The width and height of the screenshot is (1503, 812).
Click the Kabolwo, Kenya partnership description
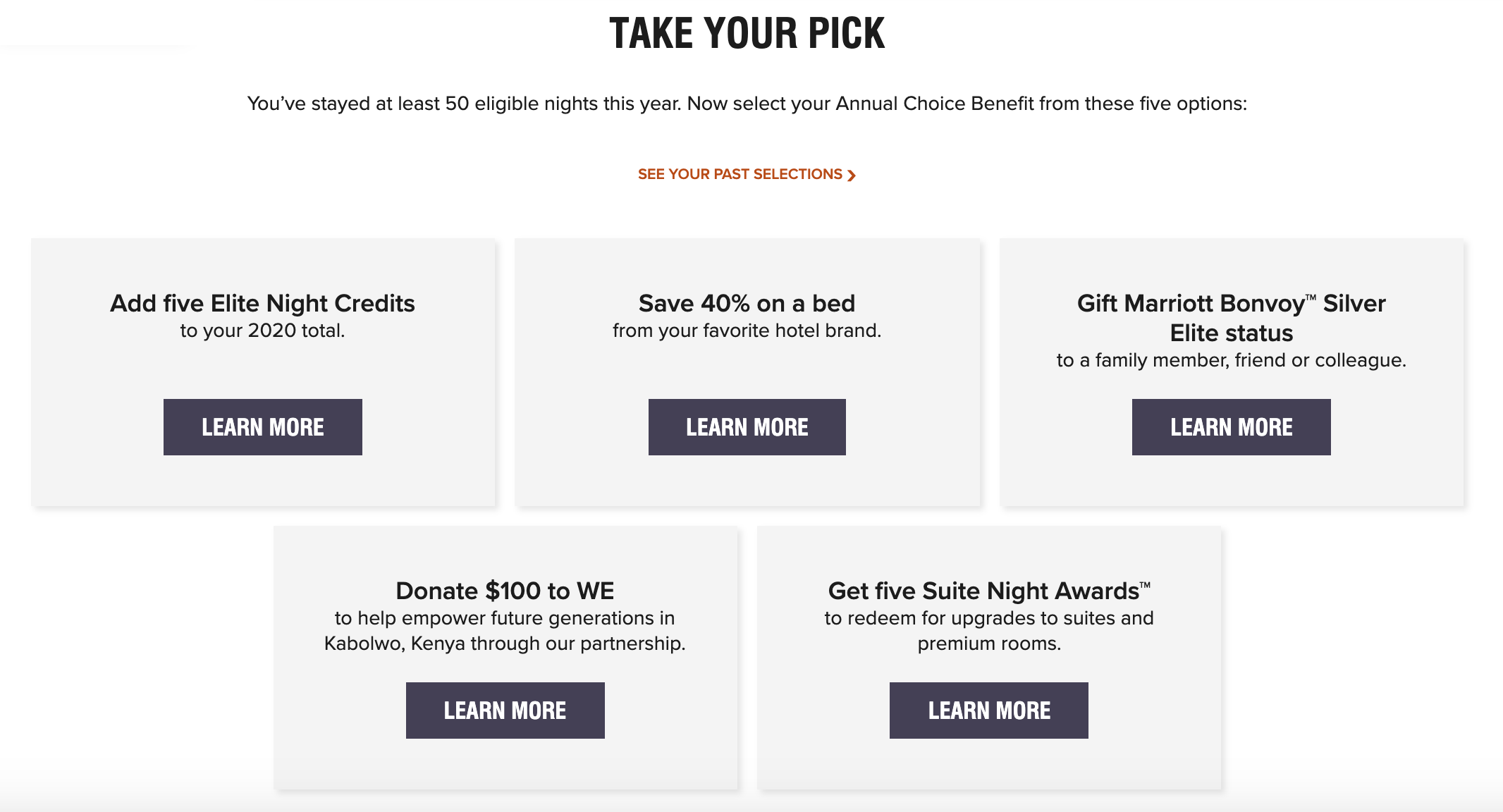coord(505,631)
